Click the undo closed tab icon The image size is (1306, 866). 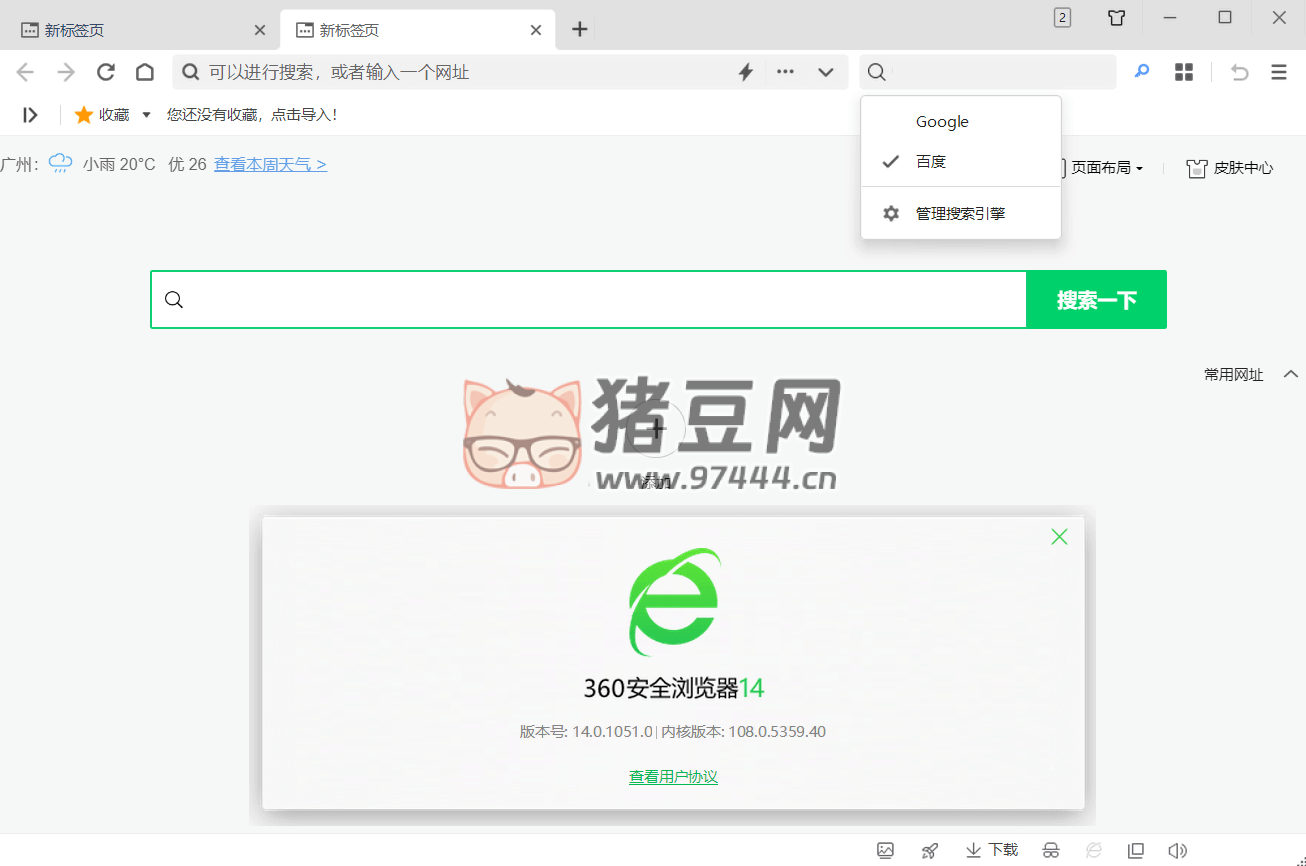(x=1240, y=72)
